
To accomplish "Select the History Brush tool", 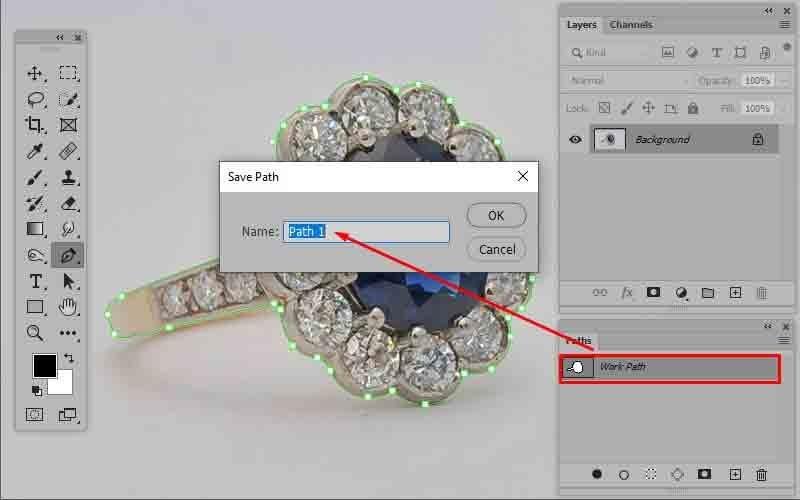I will (x=35, y=204).
